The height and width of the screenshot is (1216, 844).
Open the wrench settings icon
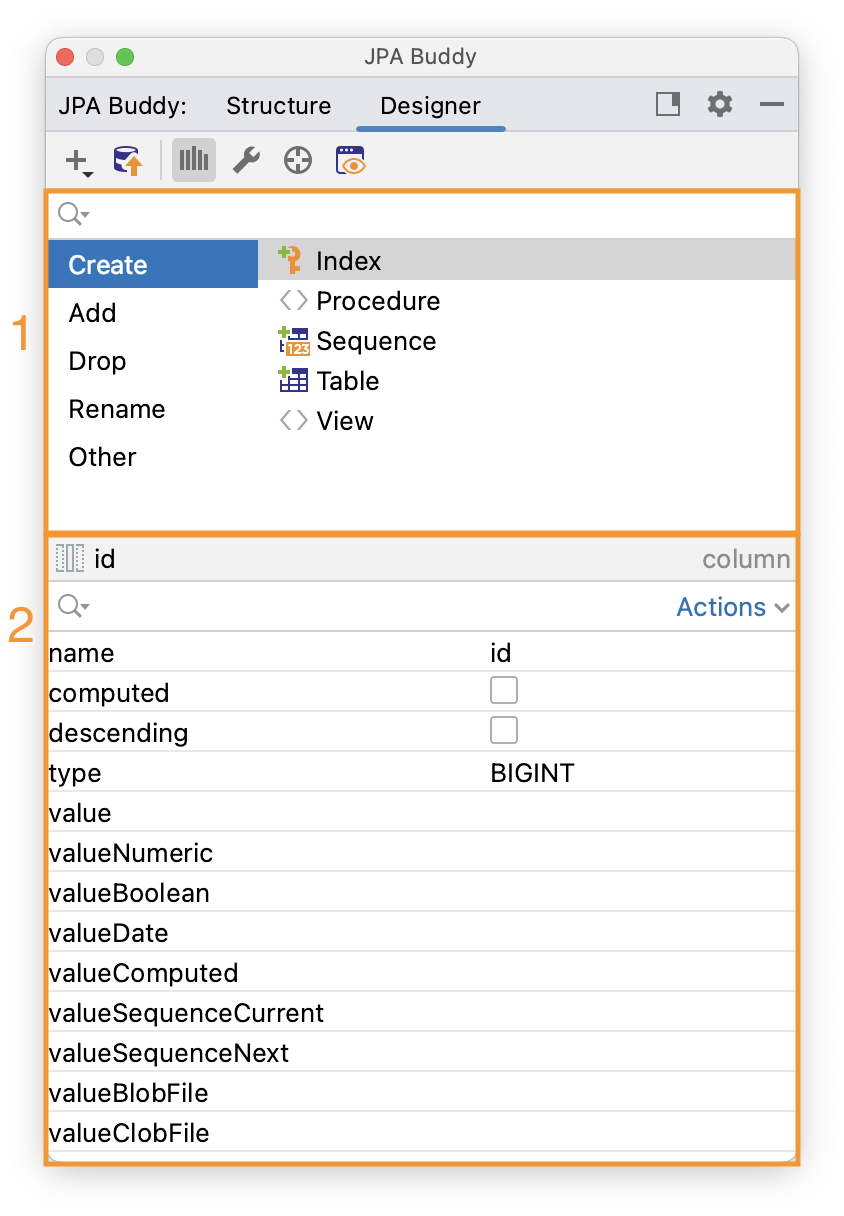click(246, 160)
